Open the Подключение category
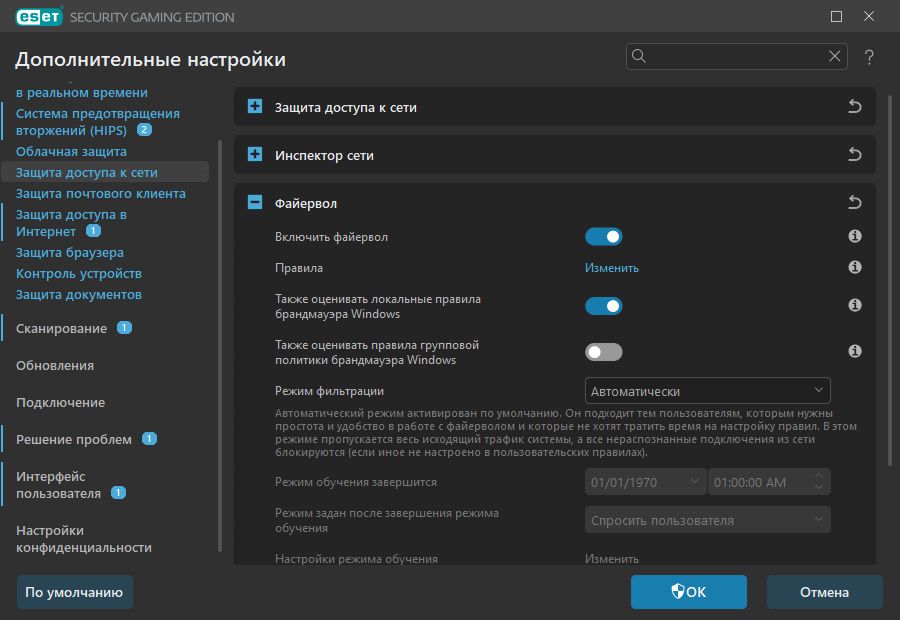This screenshot has width=900, height=620. pos(60,402)
